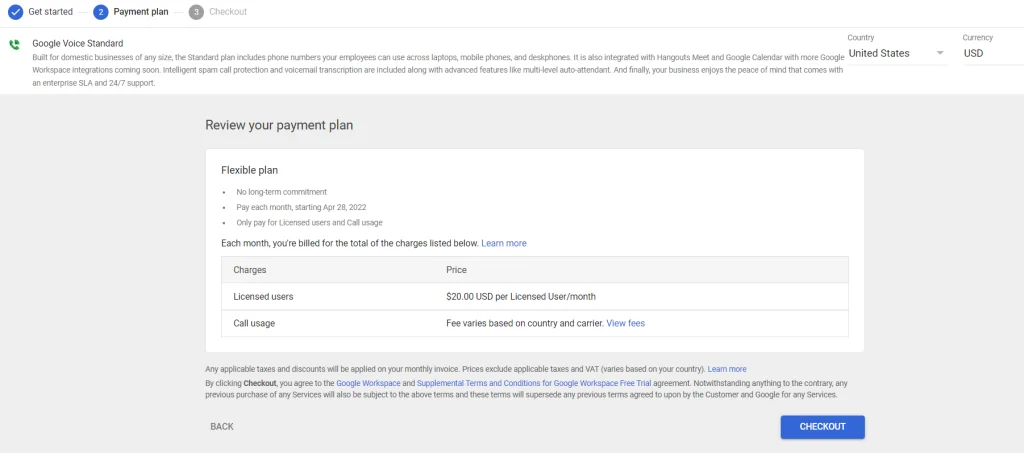
Task: Click the step 3 Checkout circle icon
Action: click(196, 12)
